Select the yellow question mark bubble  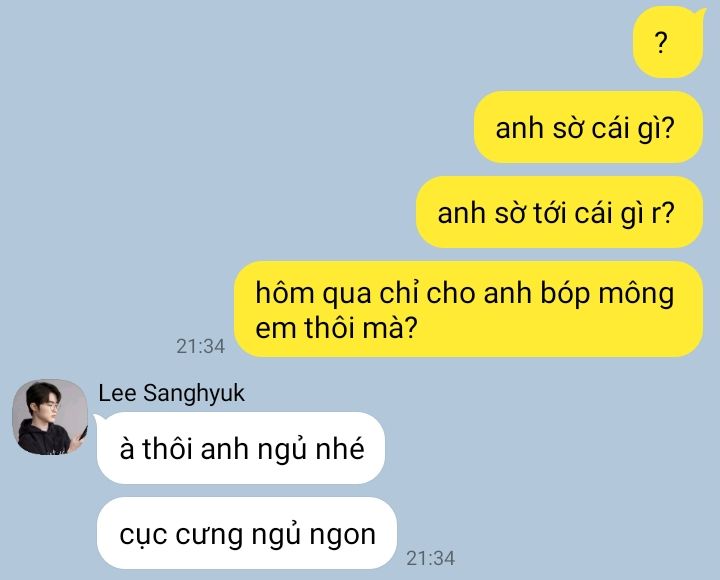point(668,42)
